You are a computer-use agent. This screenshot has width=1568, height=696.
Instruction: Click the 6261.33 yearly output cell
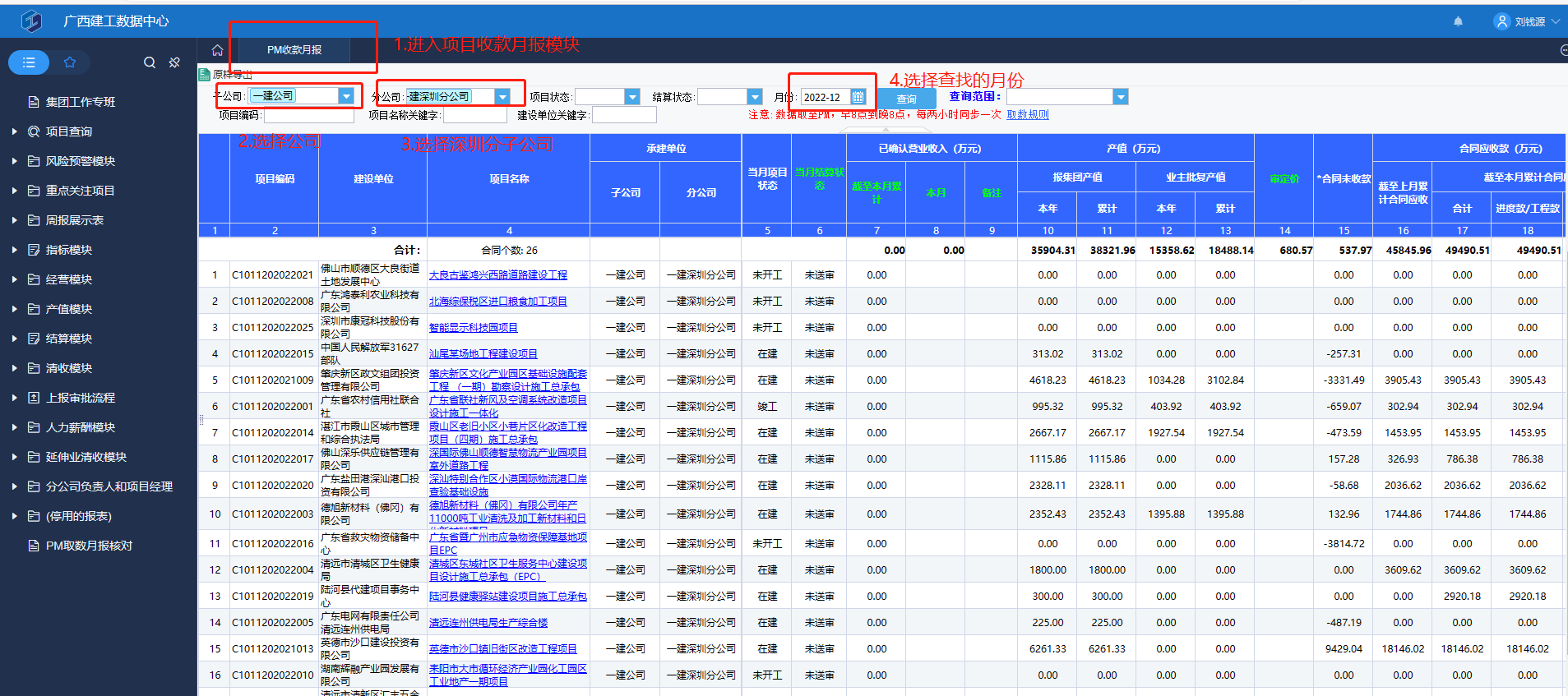(1048, 649)
